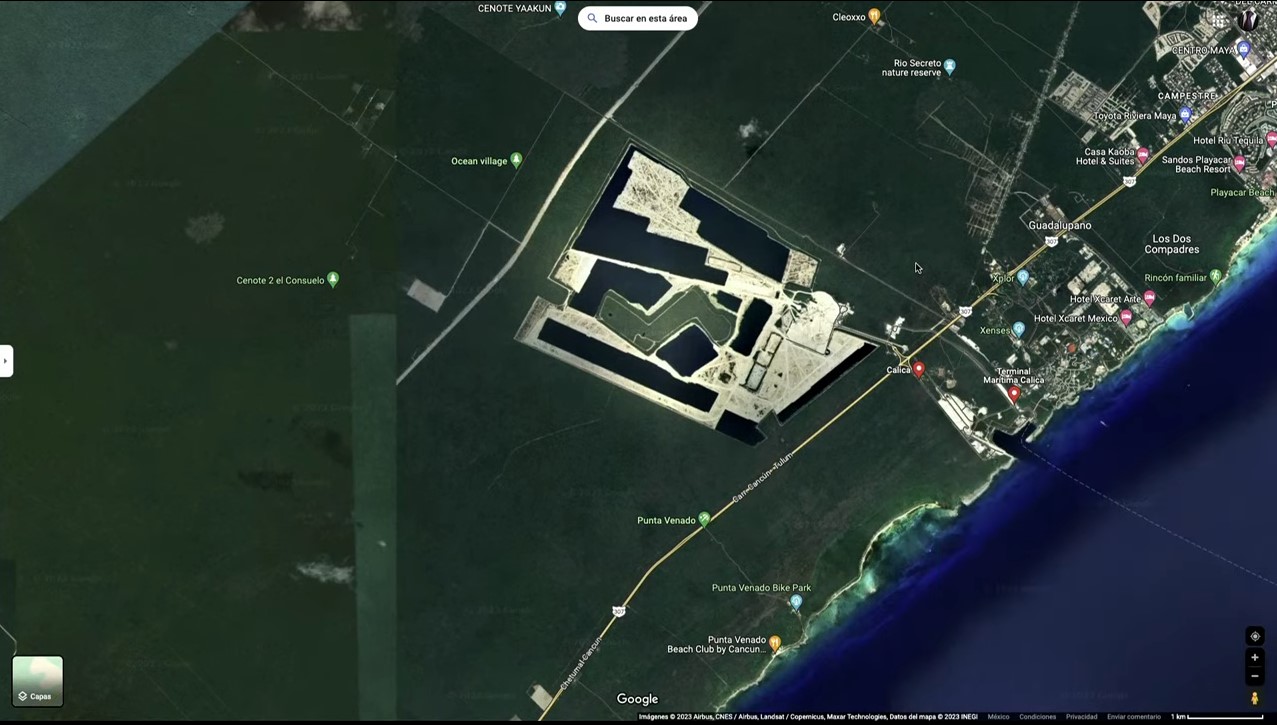Open Punta Venado Bike Park marker

point(796,601)
